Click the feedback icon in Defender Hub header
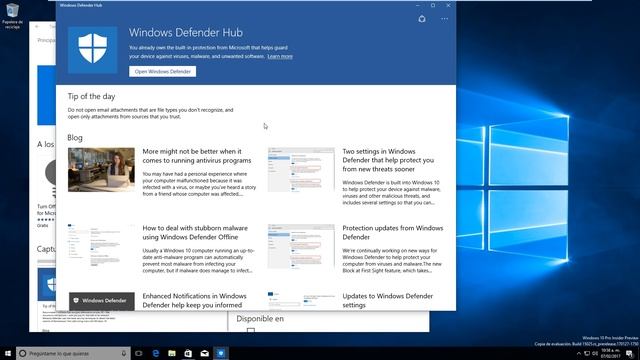Screen dimensions: 640x360 coord(422,19)
